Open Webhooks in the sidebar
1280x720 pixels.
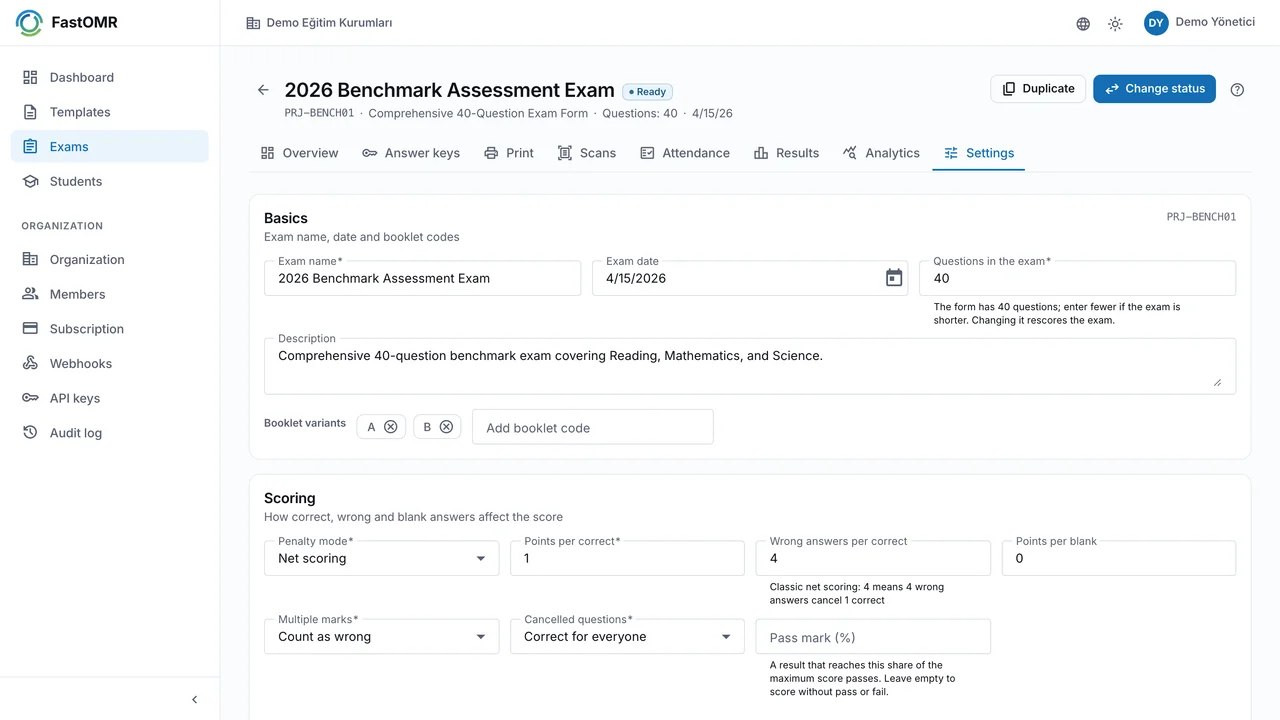110,363
